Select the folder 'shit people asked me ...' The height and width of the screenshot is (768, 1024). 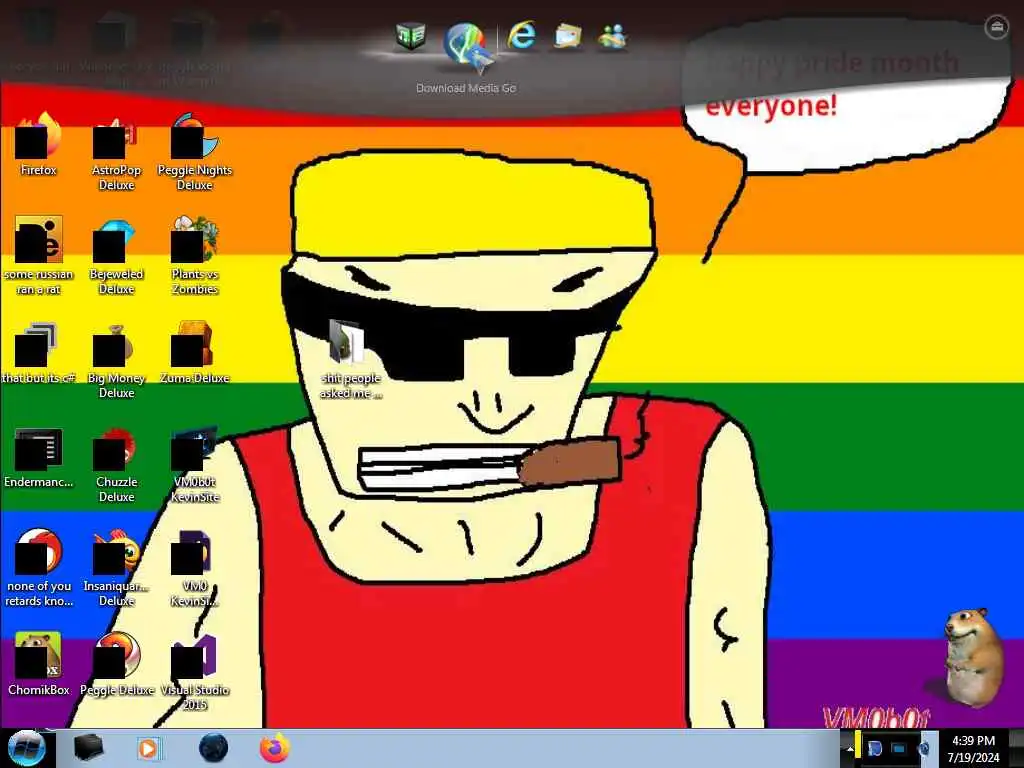(x=350, y=359)
